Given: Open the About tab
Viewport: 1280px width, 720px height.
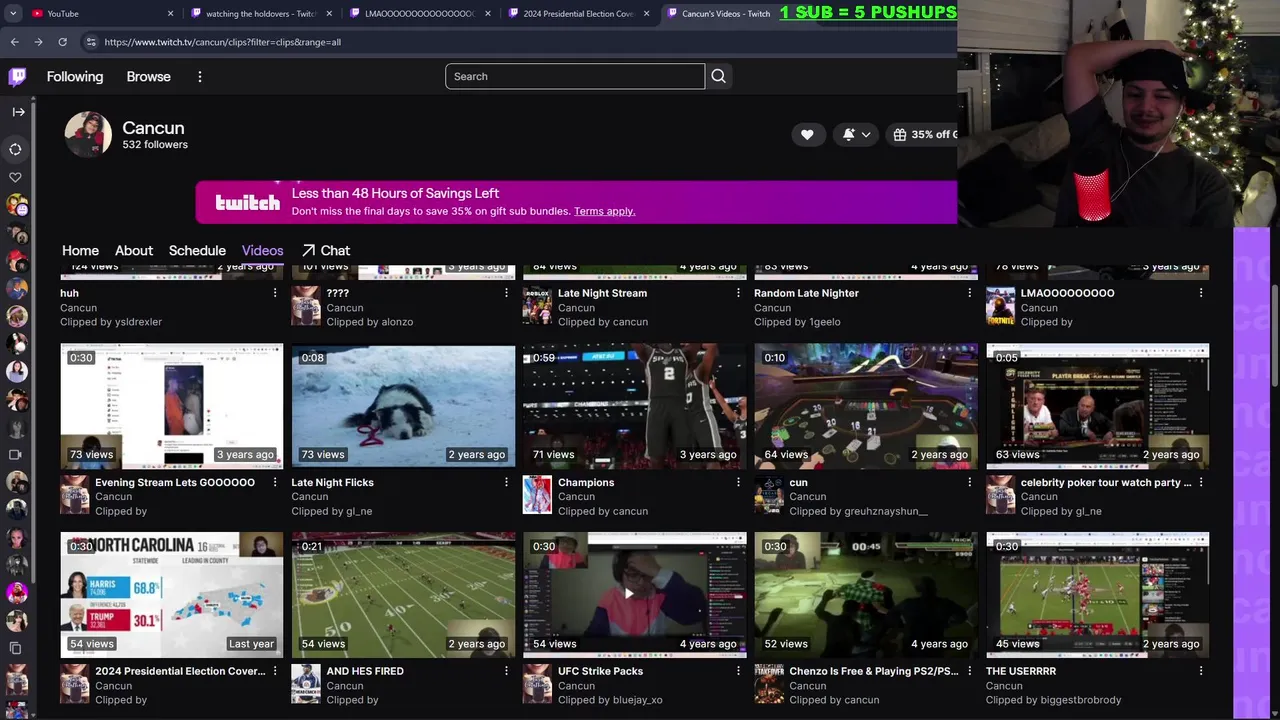Looking at the screenshot, I should [134, 251].
